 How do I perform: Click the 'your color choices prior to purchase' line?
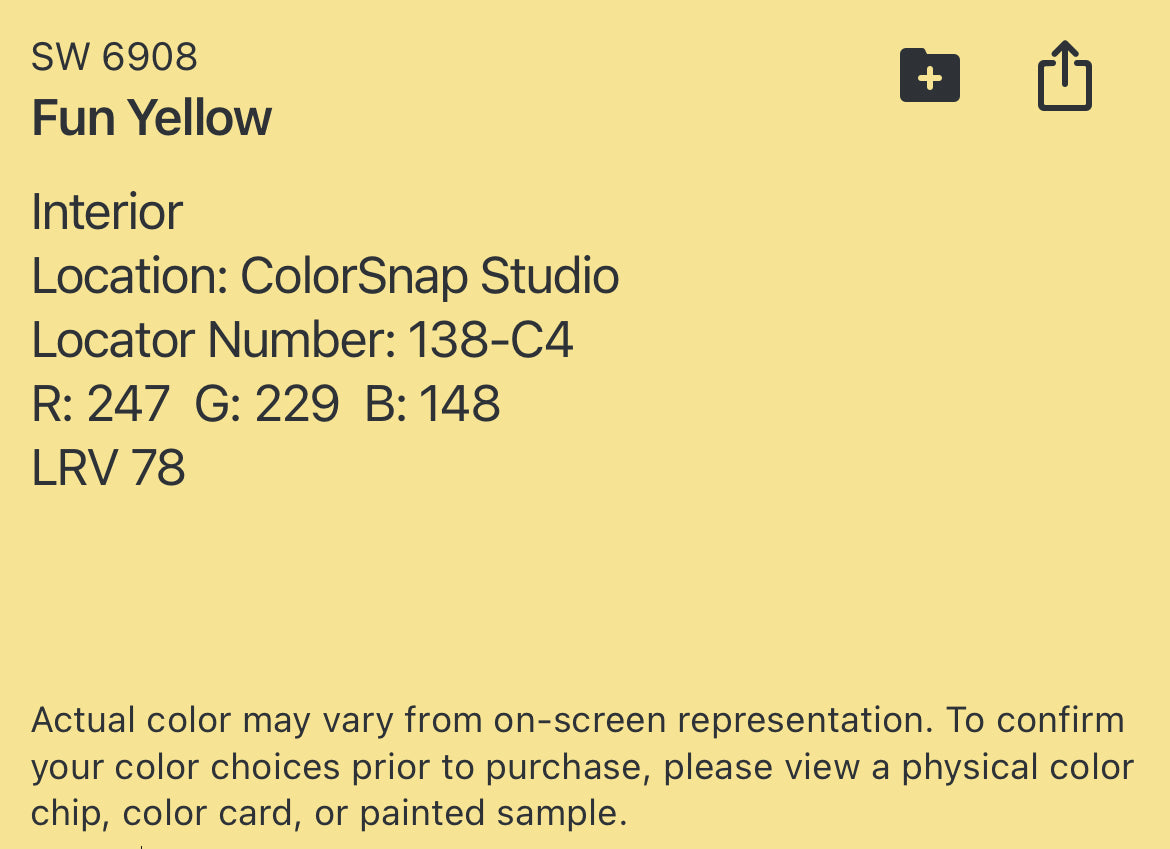(x=583, y=767)
